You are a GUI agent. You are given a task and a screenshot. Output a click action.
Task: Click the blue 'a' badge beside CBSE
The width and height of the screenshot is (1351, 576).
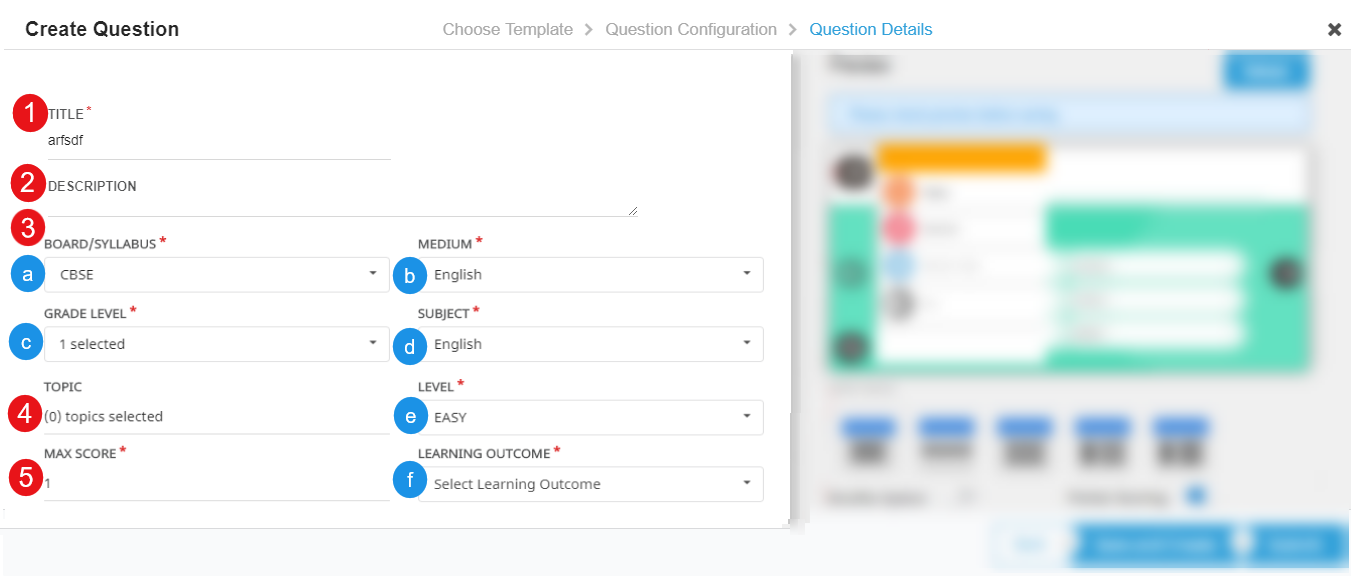(x=27, y=274)
